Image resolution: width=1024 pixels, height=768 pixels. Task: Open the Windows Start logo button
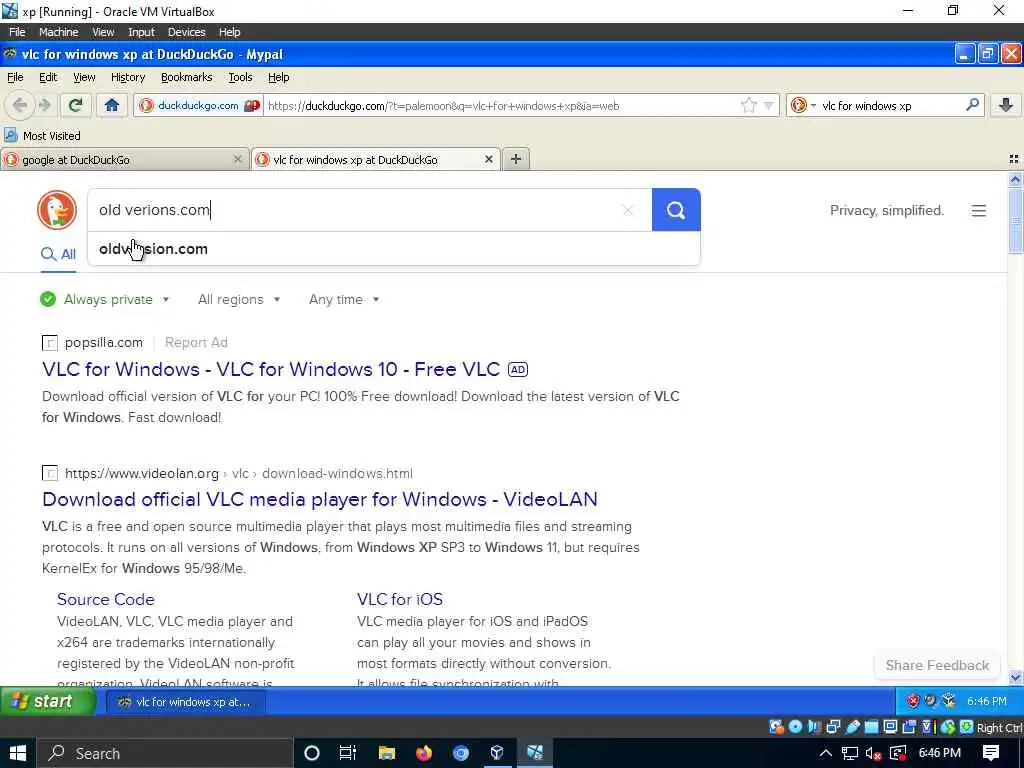tap(18, 753)
